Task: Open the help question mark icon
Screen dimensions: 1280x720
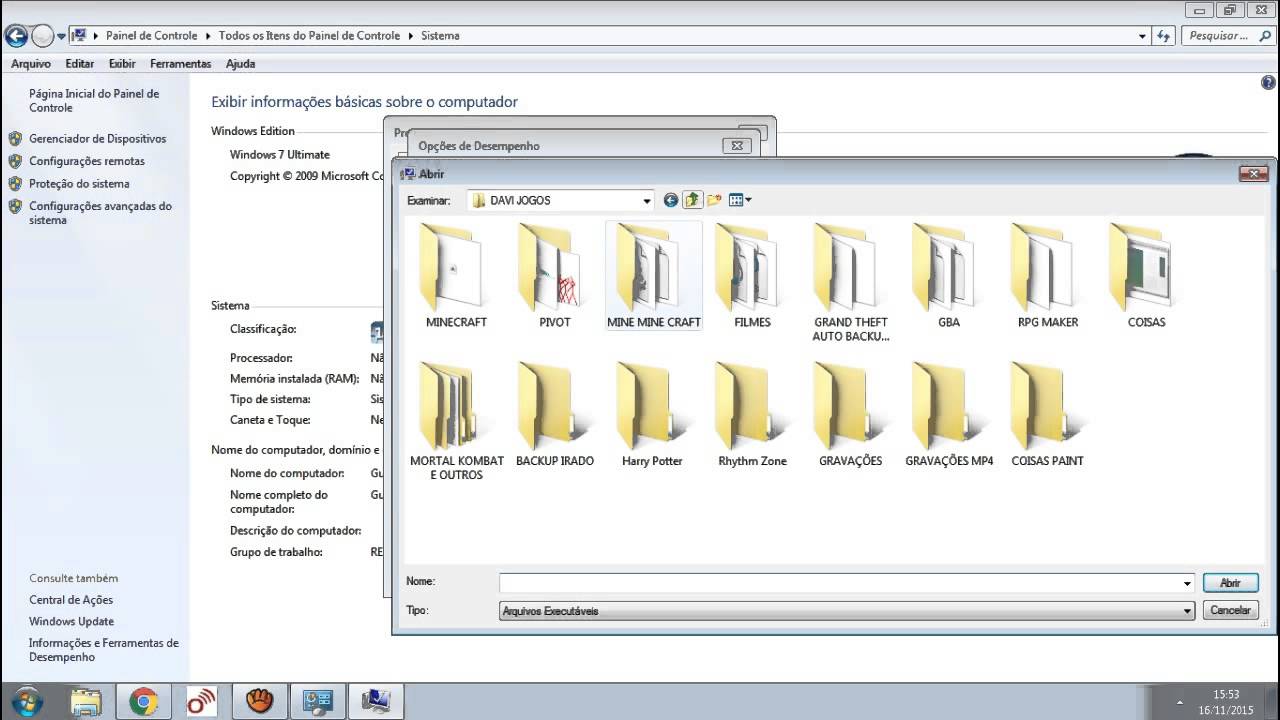Action: pos(1268,84)
